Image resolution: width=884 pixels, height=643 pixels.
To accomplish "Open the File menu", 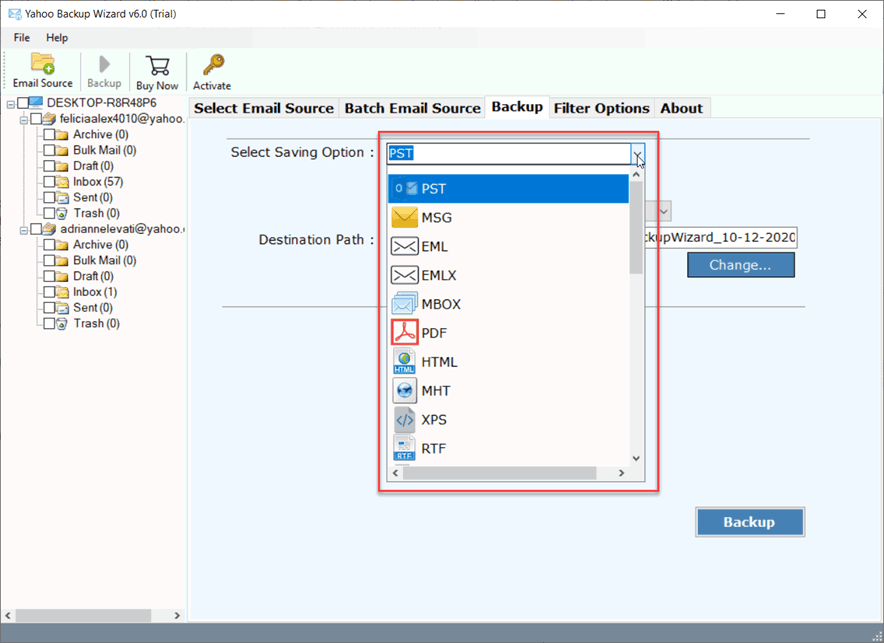I will (x=22, y=38).
